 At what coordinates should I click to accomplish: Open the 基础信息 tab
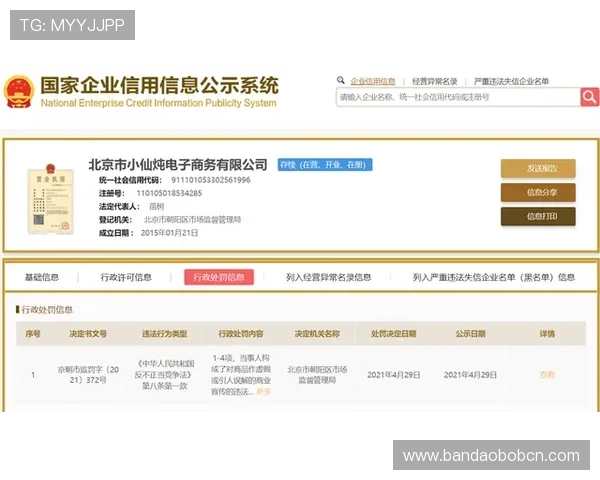tap(42, 277)
